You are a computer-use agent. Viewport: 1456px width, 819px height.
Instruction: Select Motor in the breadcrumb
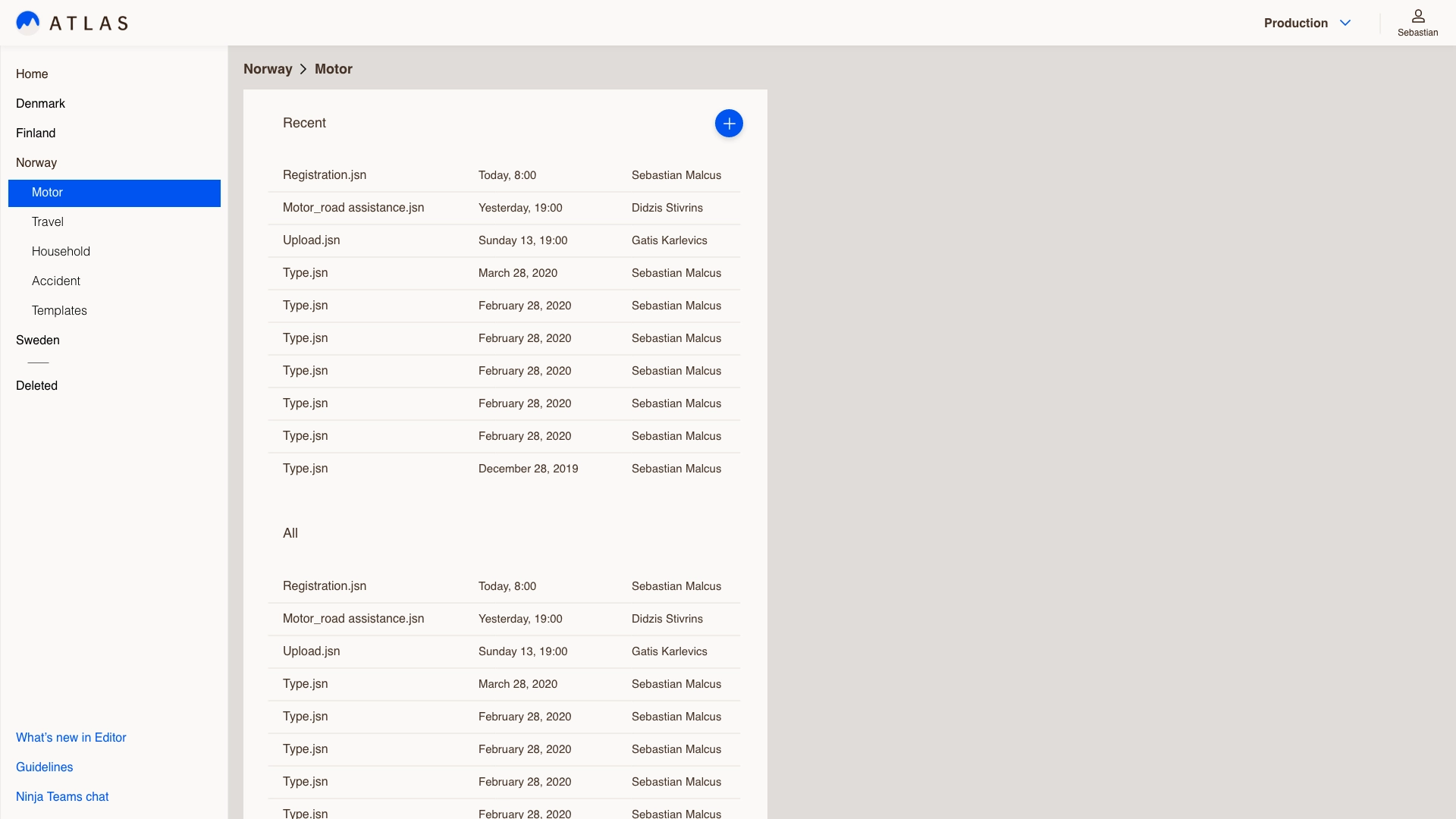[334, 69]
